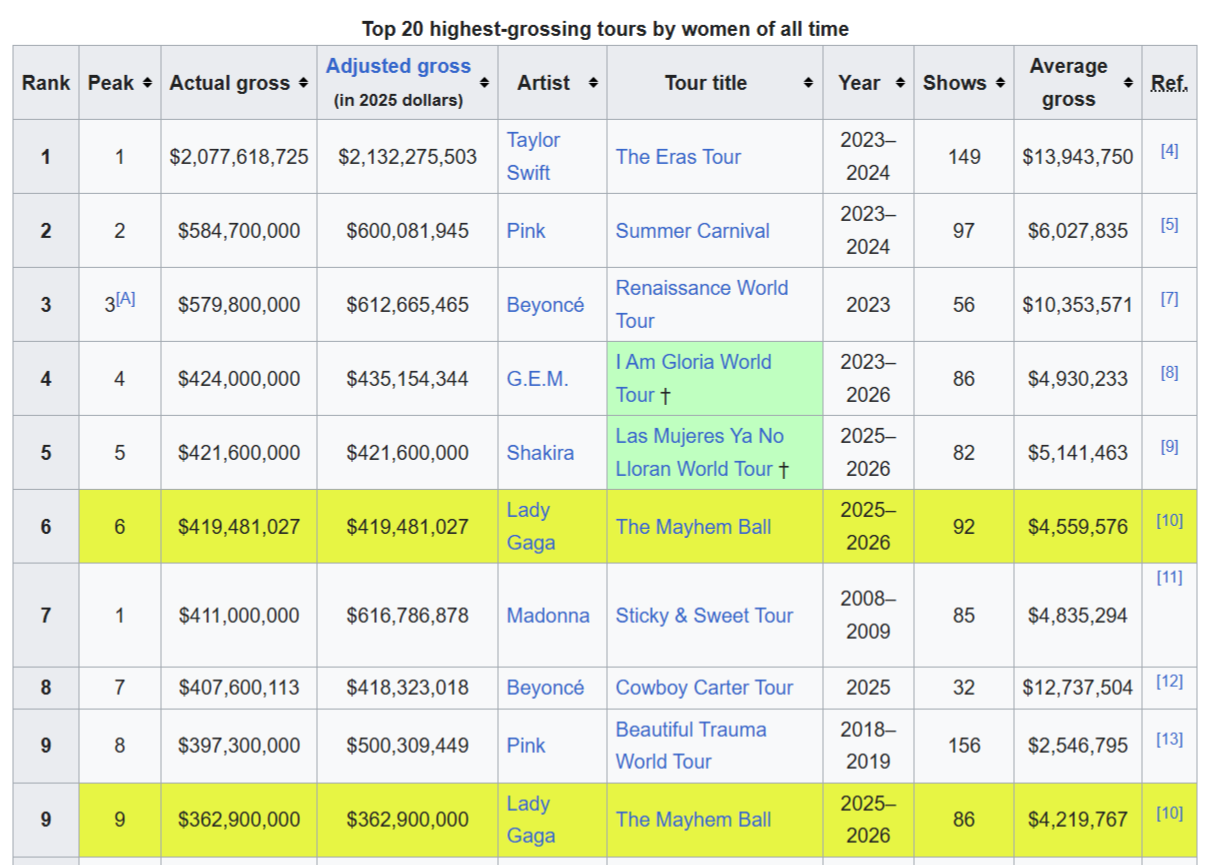1208x865 pixels.
Task: Sort table by Peak column arrows
Action: pyautogui.click(x=148, y=83)
